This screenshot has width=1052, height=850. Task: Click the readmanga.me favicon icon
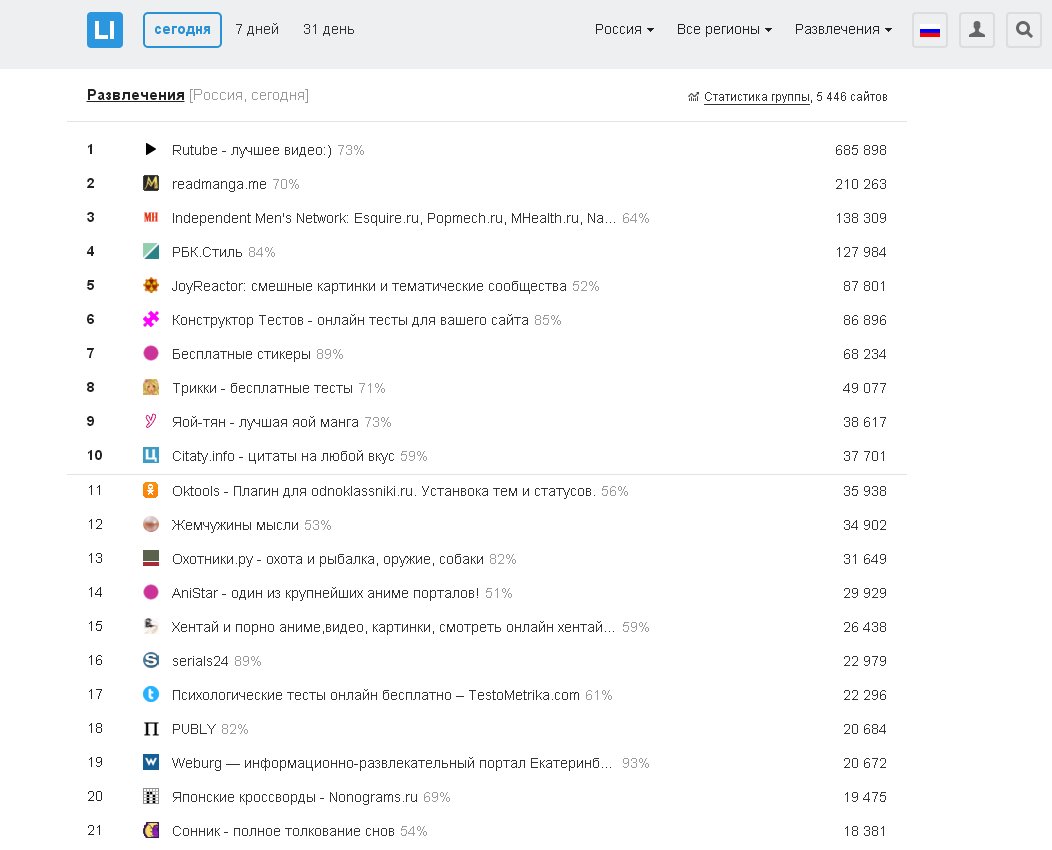click(151, 184)
